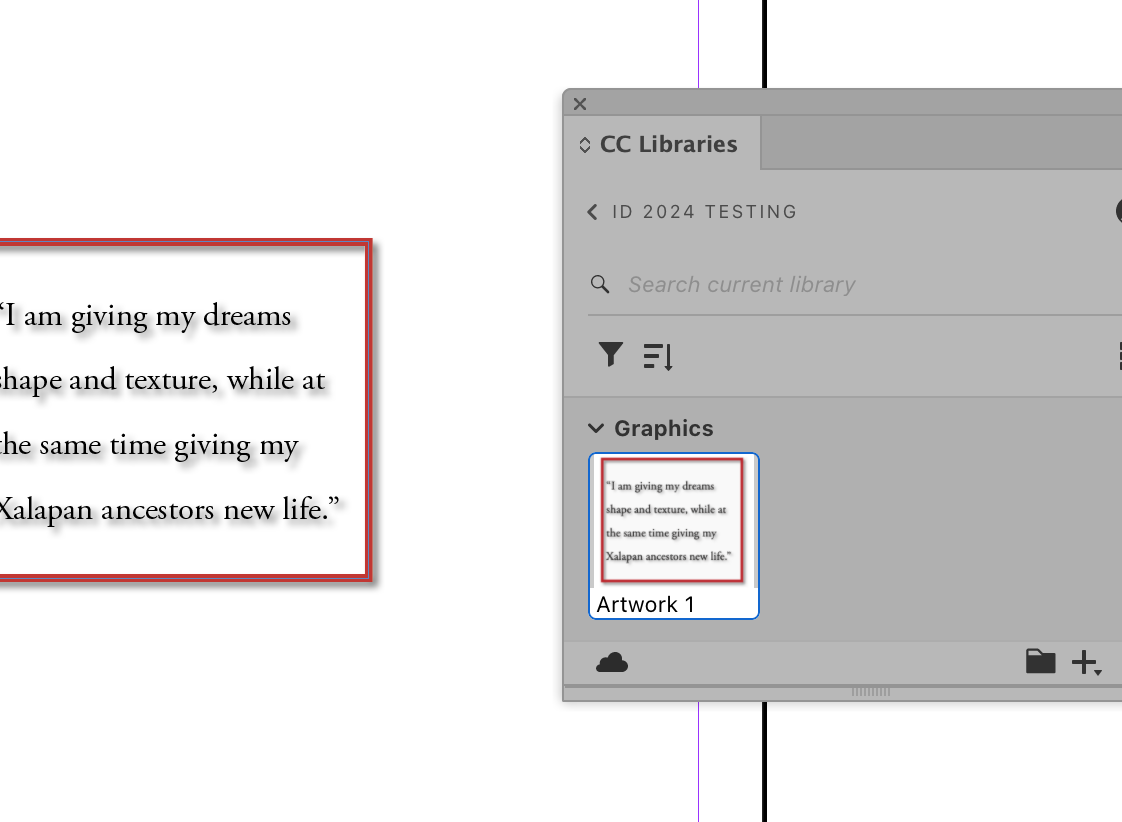Create a new group with the folder icon
Viewport: 1122px width, 822px height.
point(1041,661)
